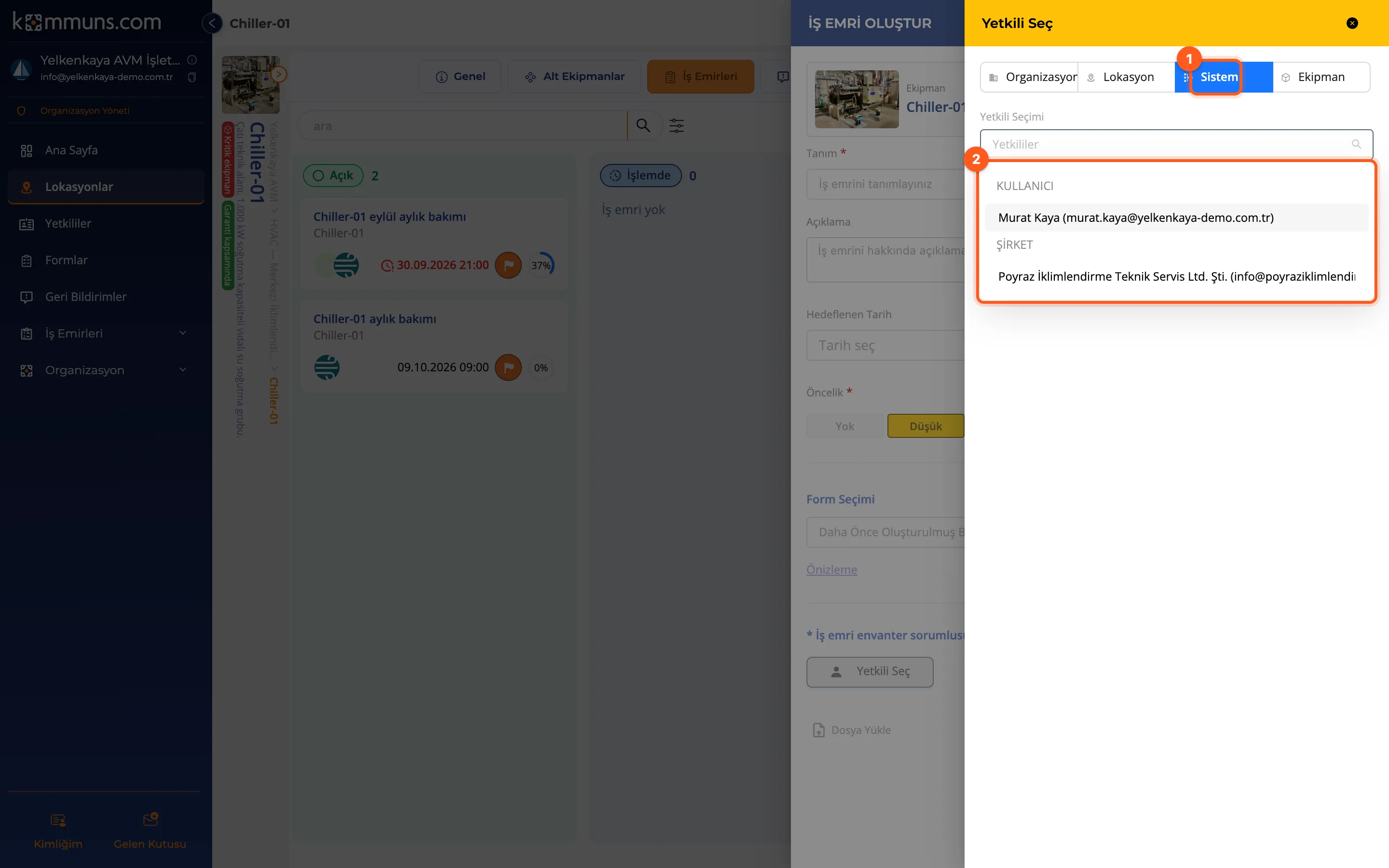Close the Yetkili Seç panel
The height and width of the screenshot is (868, 1389).
click(1352, 24)
